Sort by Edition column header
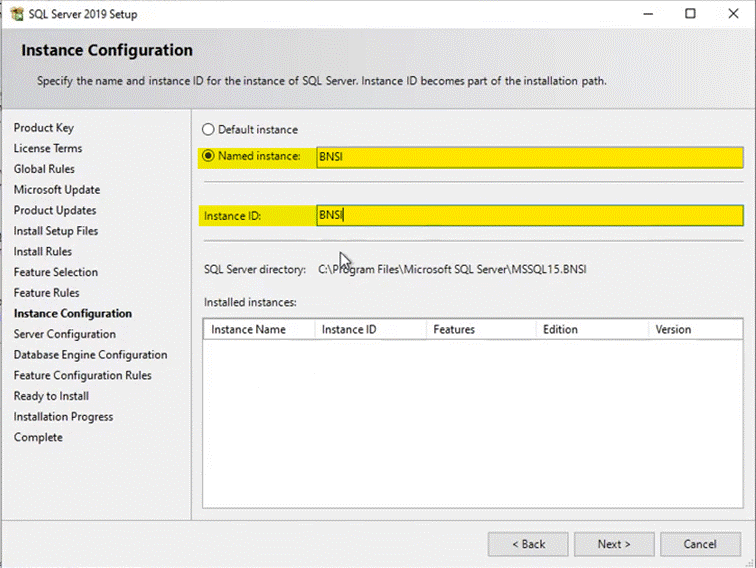The height and width of the screenshot is (568, 756). (x=592, y=329)
